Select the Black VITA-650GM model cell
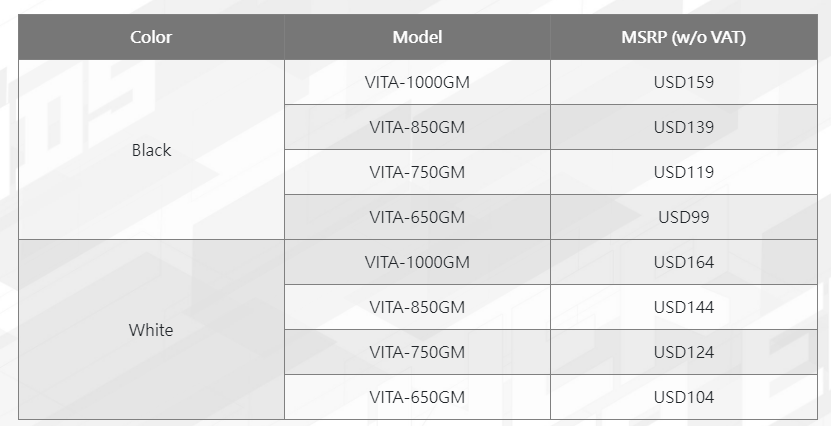This screenshot has width=831, height=426. pos(417,217)
